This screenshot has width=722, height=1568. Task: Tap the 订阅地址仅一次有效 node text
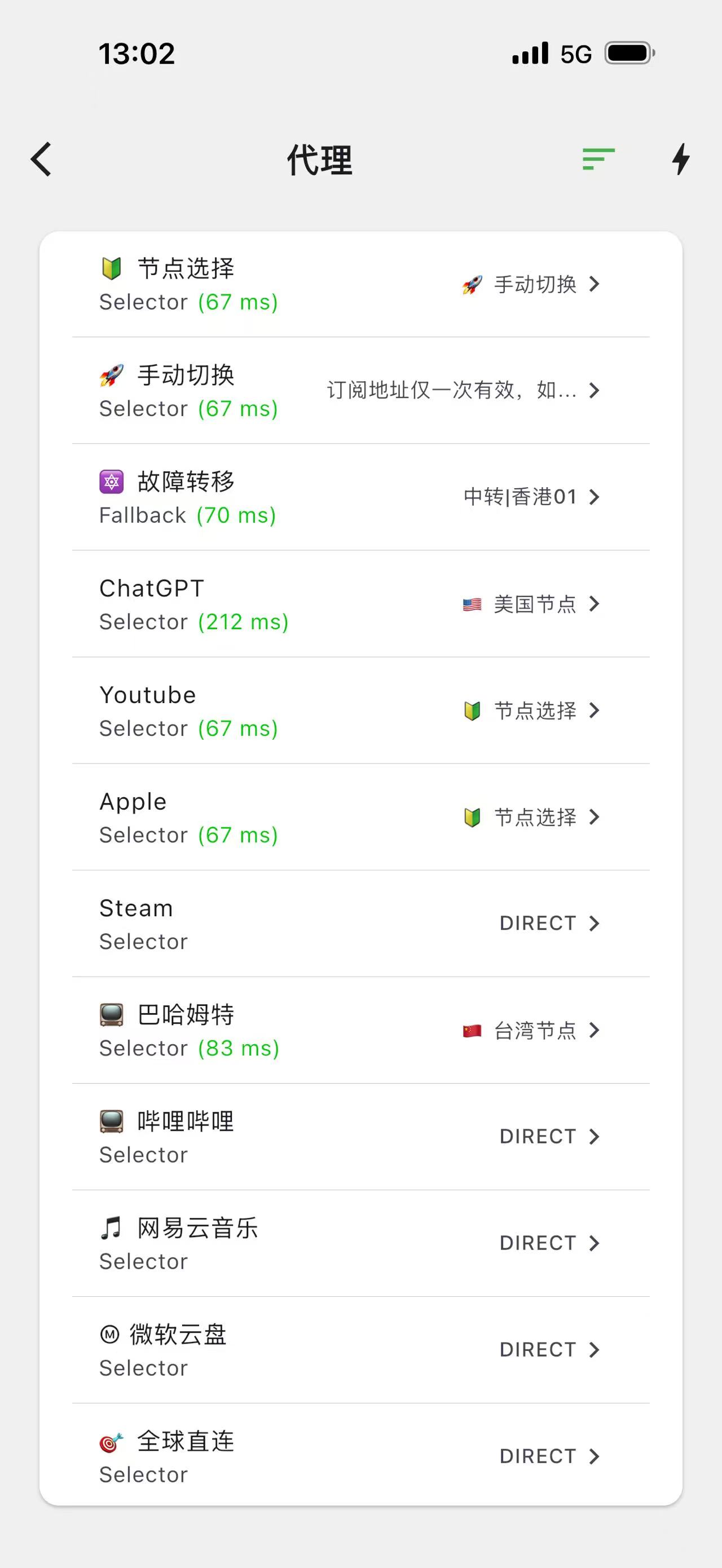pyautogui.click(x=451, y=390)
